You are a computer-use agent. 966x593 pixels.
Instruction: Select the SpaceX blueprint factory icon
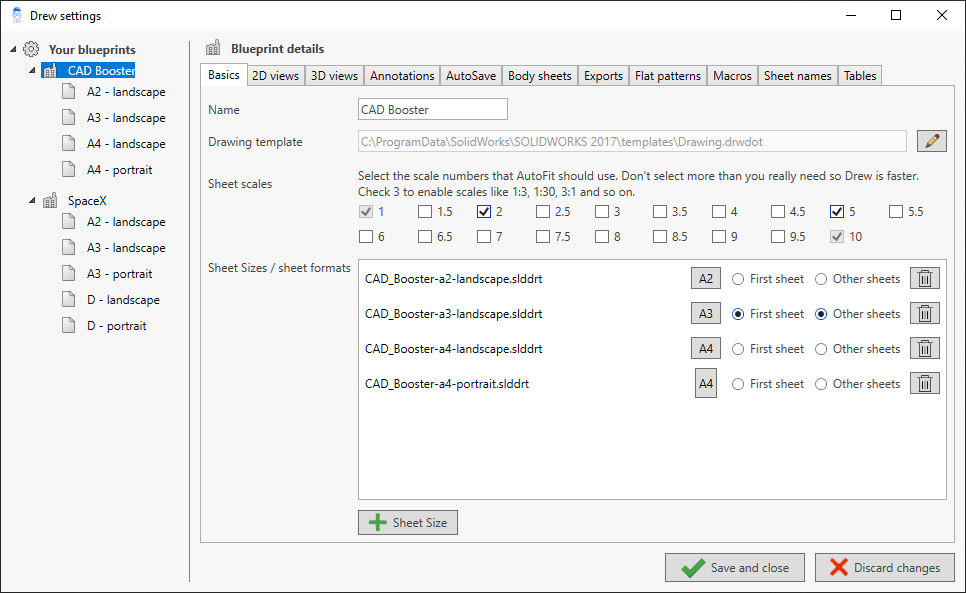click(x=50, y=201)
